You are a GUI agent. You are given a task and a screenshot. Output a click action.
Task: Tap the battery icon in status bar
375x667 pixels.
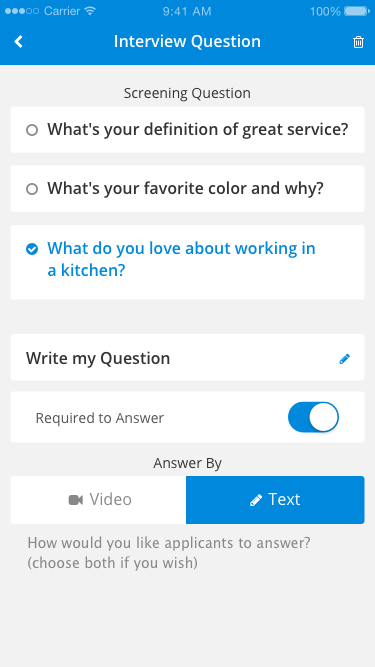[358, 11]
